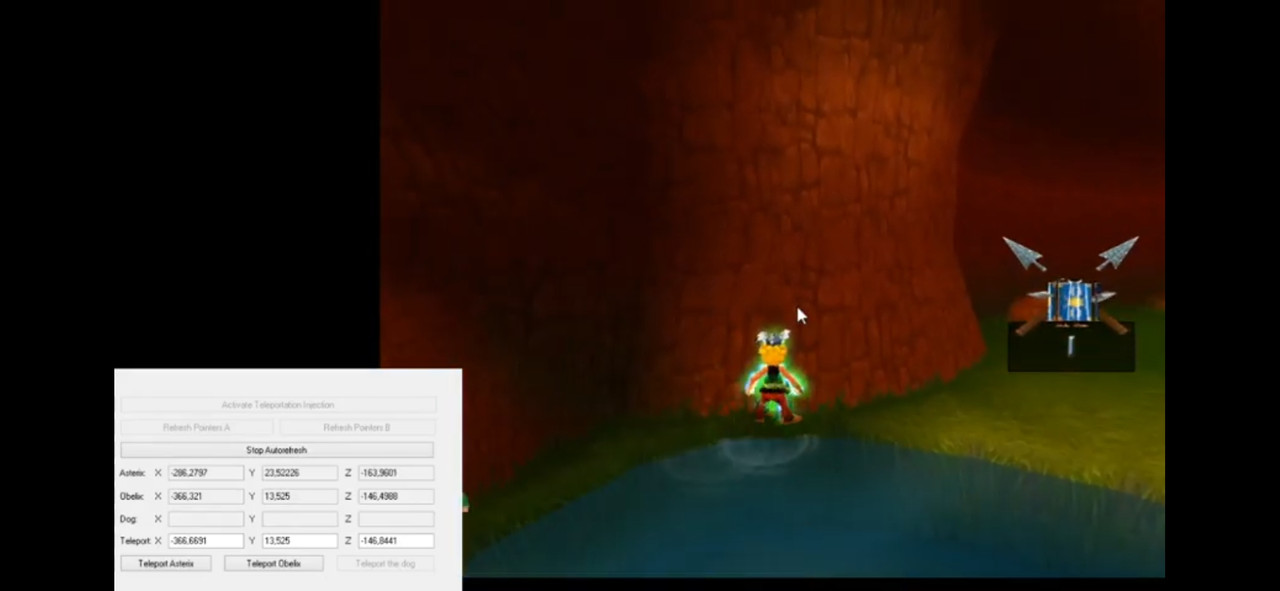Click the Teleport Obelix button
Viewport: 1280px width, 591px height.
click(274, 563)
